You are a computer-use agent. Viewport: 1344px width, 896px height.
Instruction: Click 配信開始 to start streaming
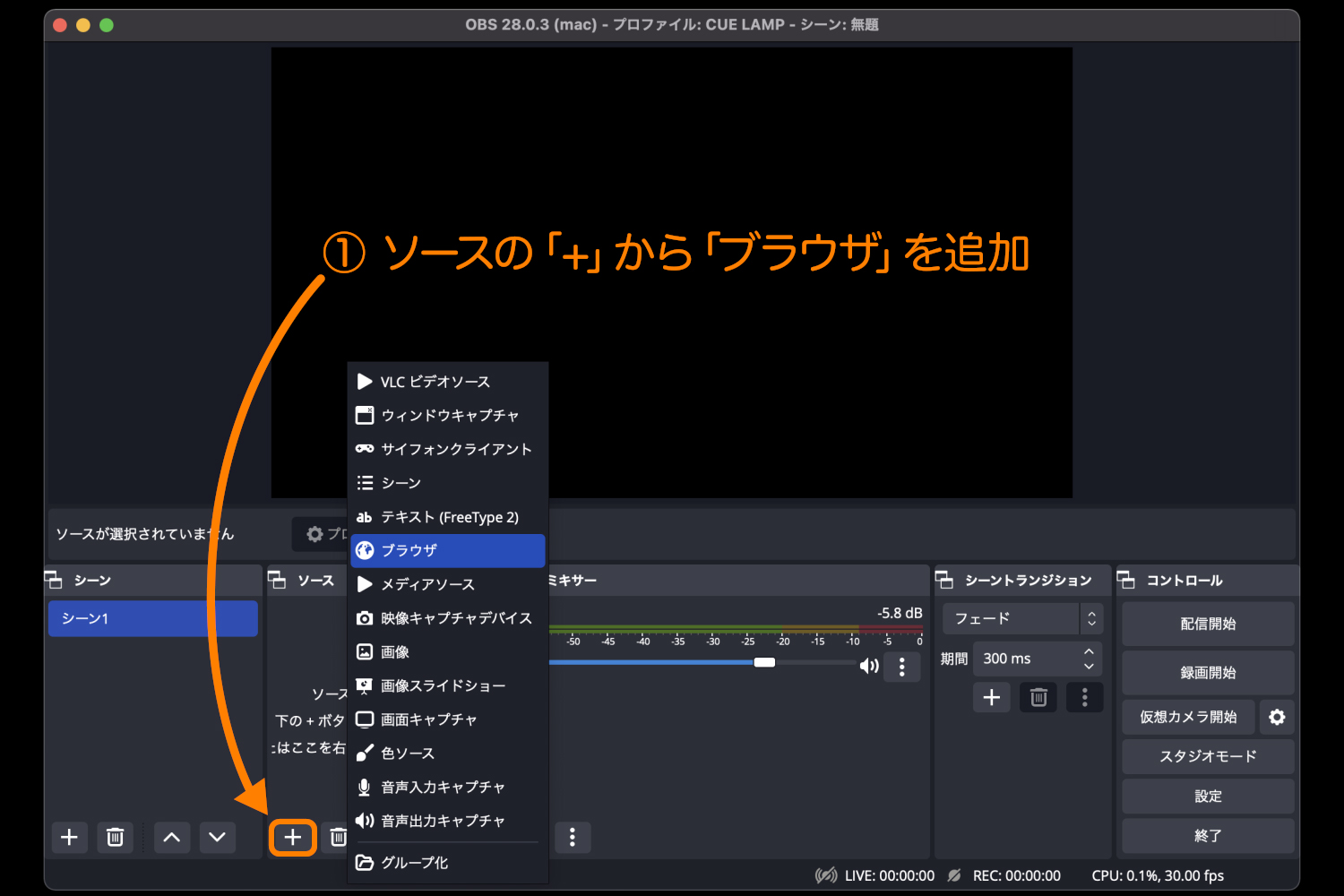coord(1208,624)
